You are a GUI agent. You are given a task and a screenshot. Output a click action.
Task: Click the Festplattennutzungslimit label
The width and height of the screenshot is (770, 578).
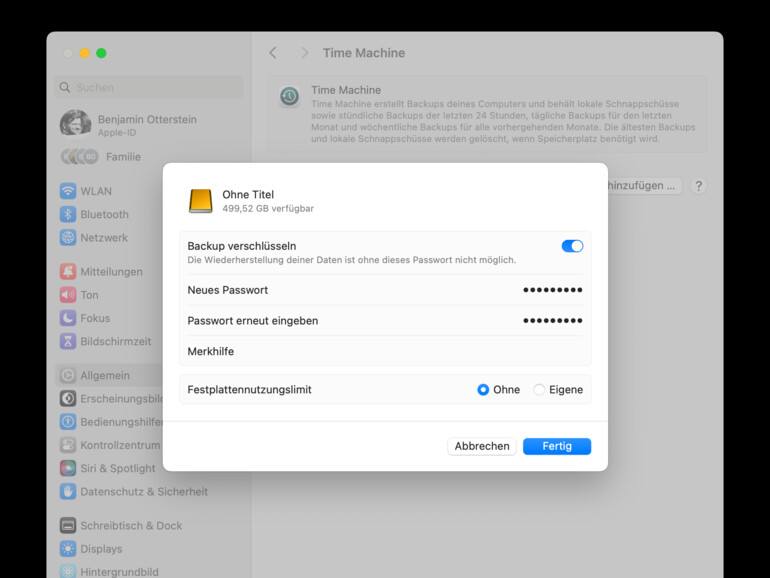[x=249, y=389]
